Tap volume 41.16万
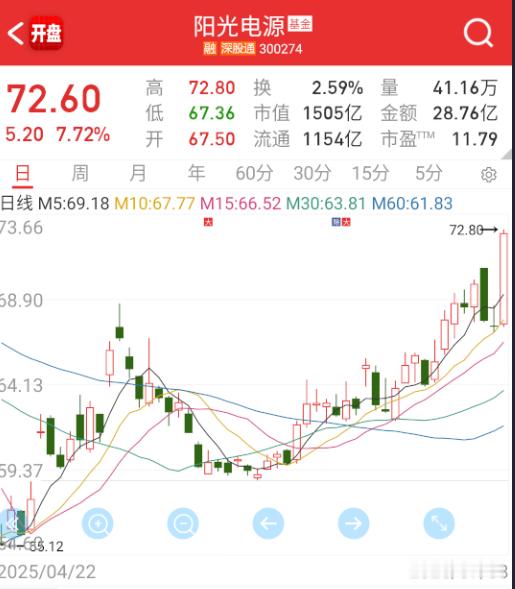 pos(465,88)
